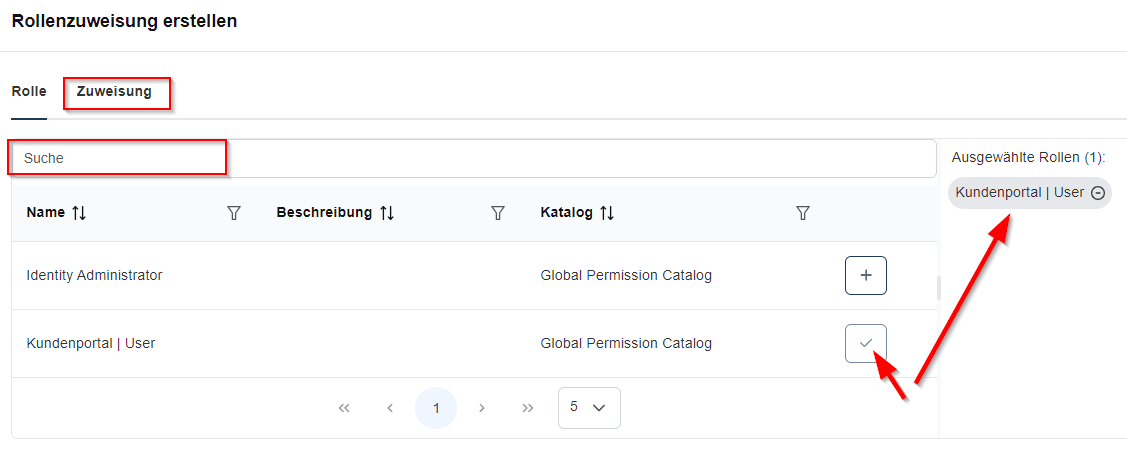Sort by Beschreibung using its arrows icon
The image size is (1127, 457).
pyautogui.click(x=387, y=213)
